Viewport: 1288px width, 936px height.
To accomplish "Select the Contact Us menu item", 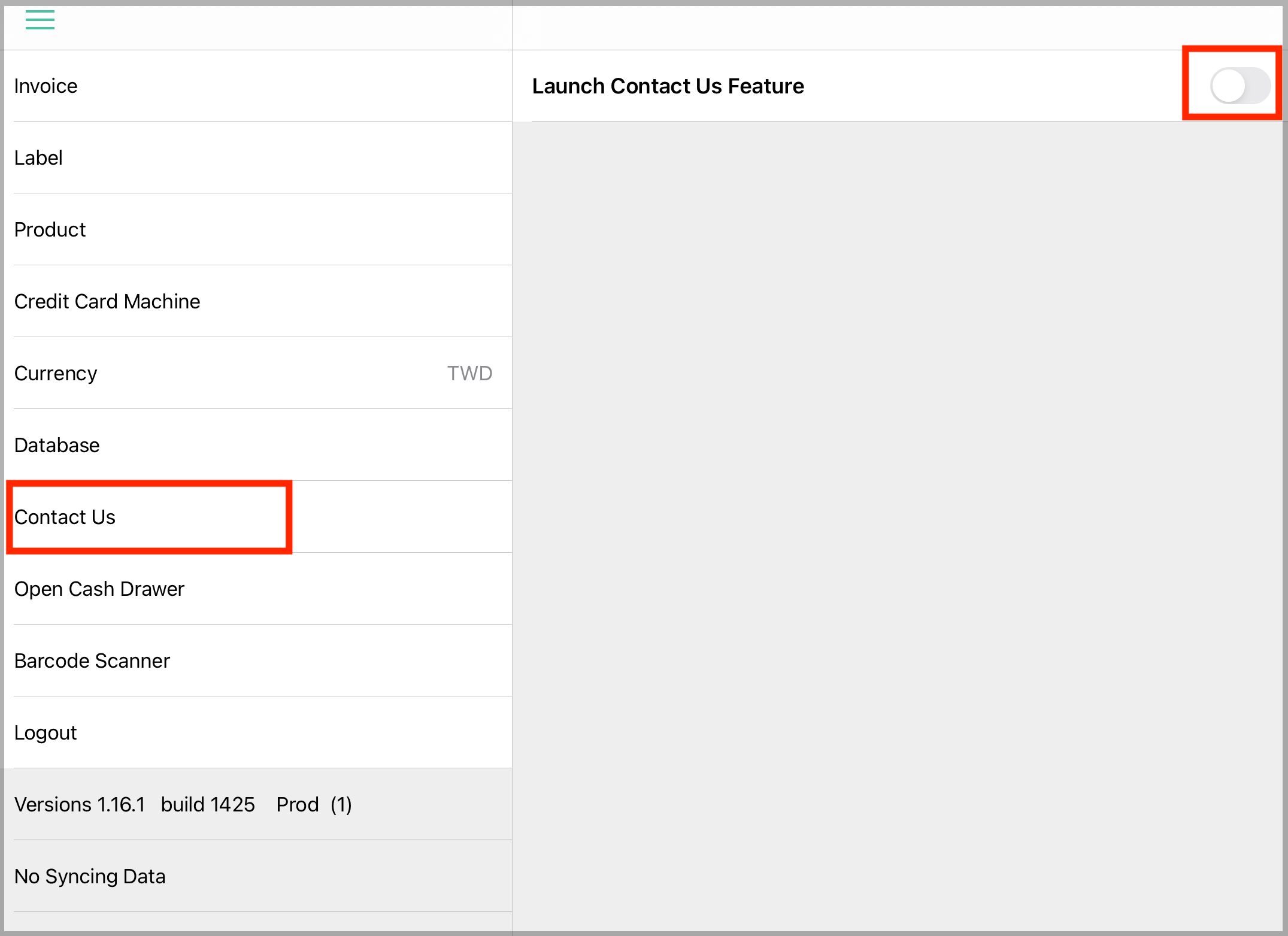I will tap(258, 517).
